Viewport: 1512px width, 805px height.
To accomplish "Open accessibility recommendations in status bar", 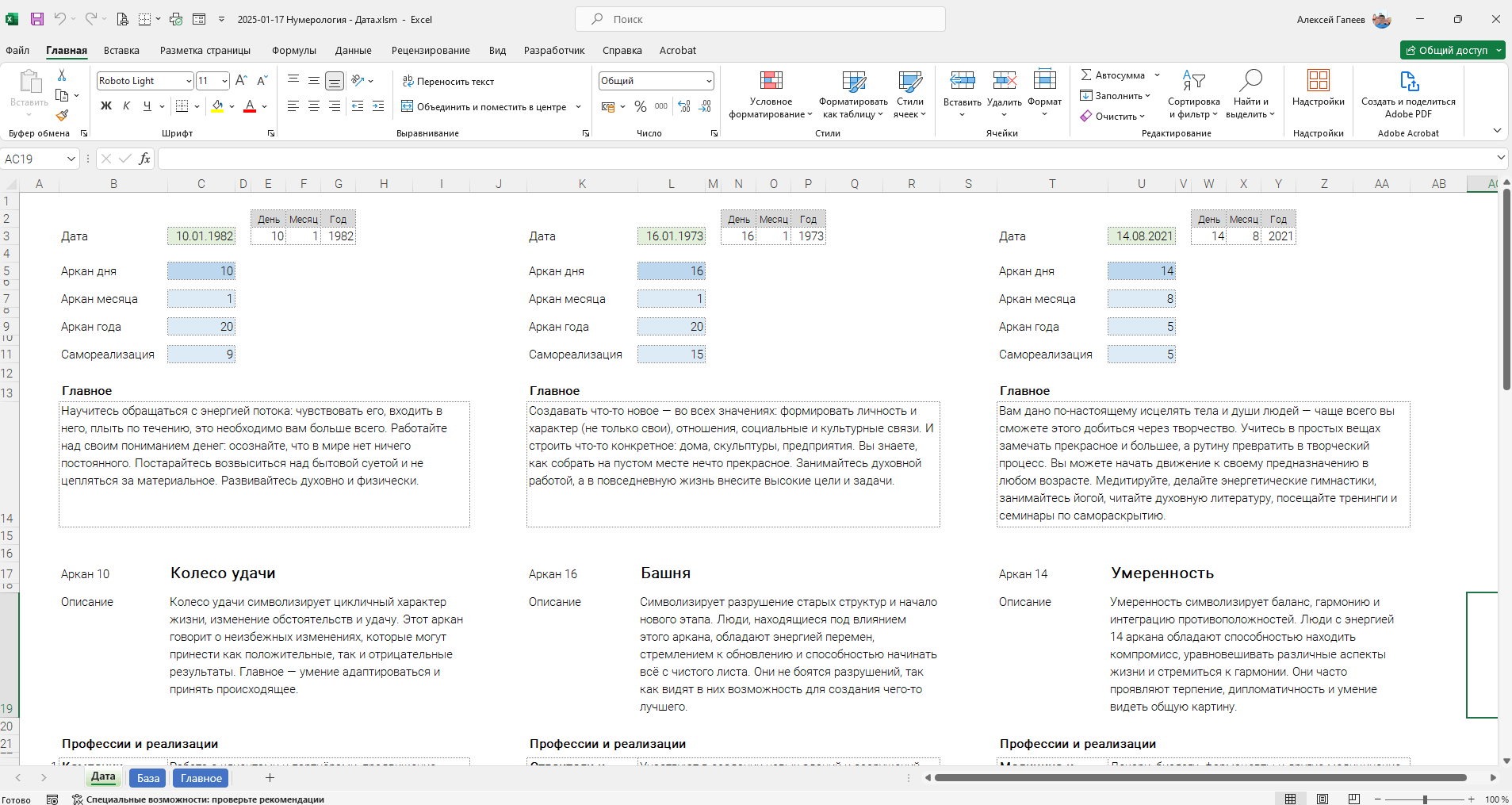I will pos(198,799).
